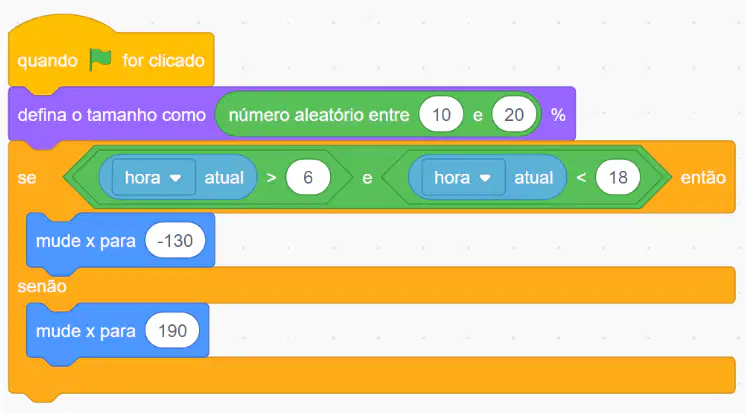Click the 'então' label of the if block
The width and height of the screenshot is (745, 413).
point(703,178)
